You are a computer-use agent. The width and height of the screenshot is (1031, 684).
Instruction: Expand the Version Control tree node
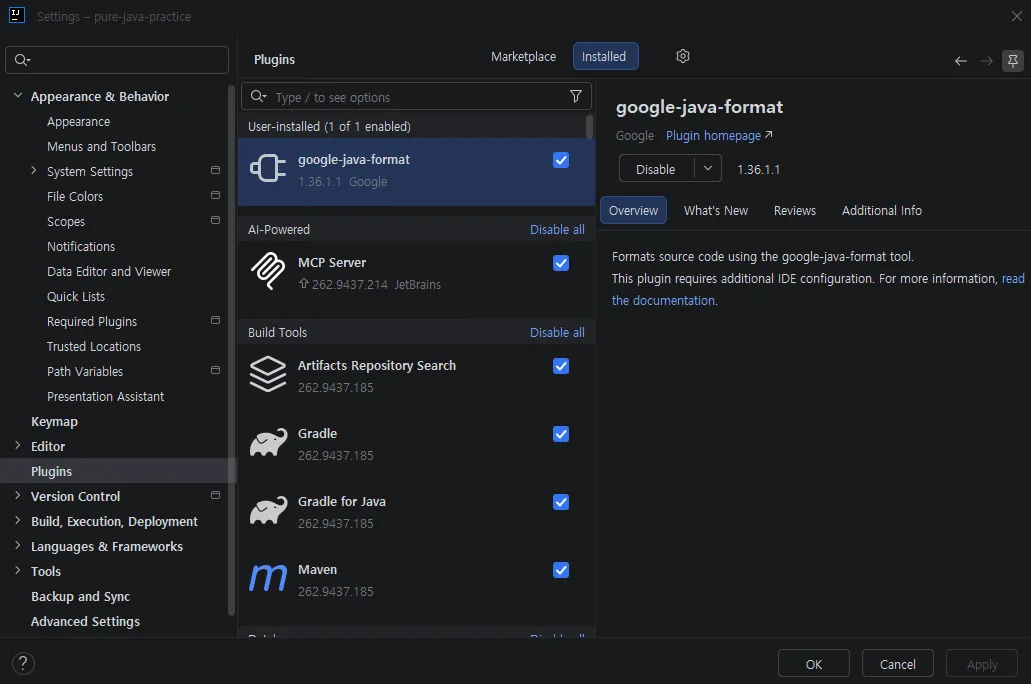(x=18, y=495)
